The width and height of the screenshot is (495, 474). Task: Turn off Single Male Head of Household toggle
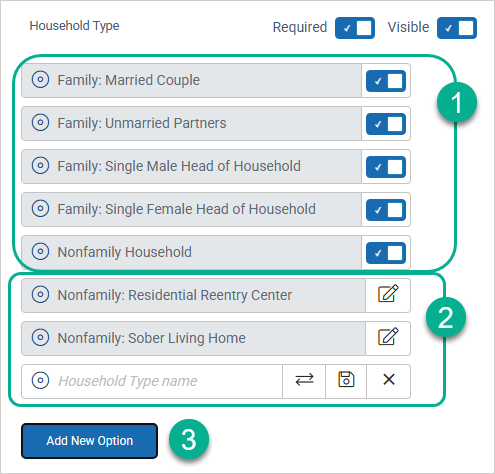(386, 167)
